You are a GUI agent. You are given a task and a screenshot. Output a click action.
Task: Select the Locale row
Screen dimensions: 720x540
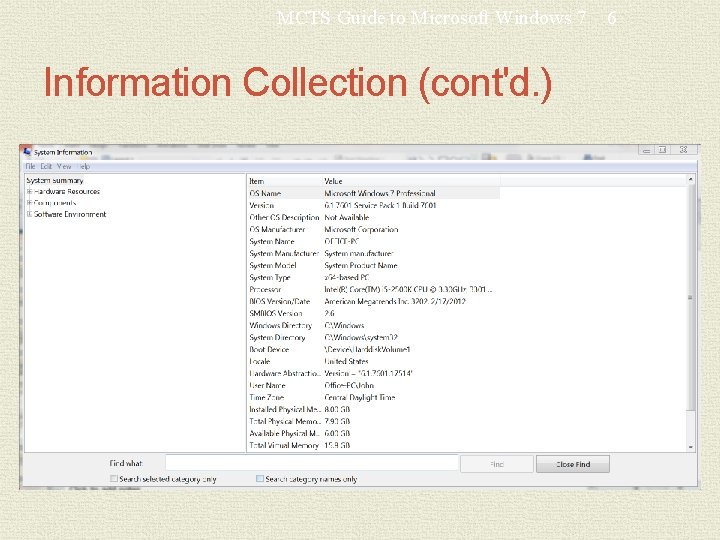click(373, 361)
